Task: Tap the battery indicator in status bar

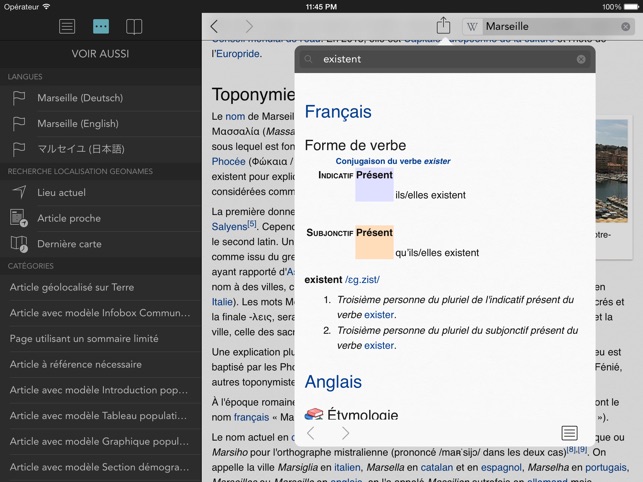Action: click(x=631, y=7)
